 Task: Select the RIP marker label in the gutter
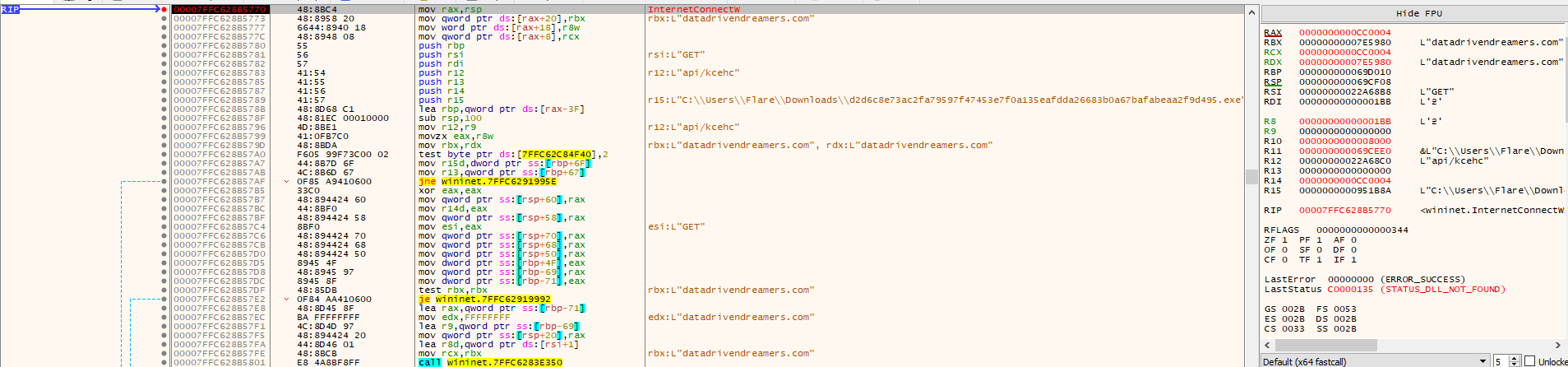pos(10,10)
